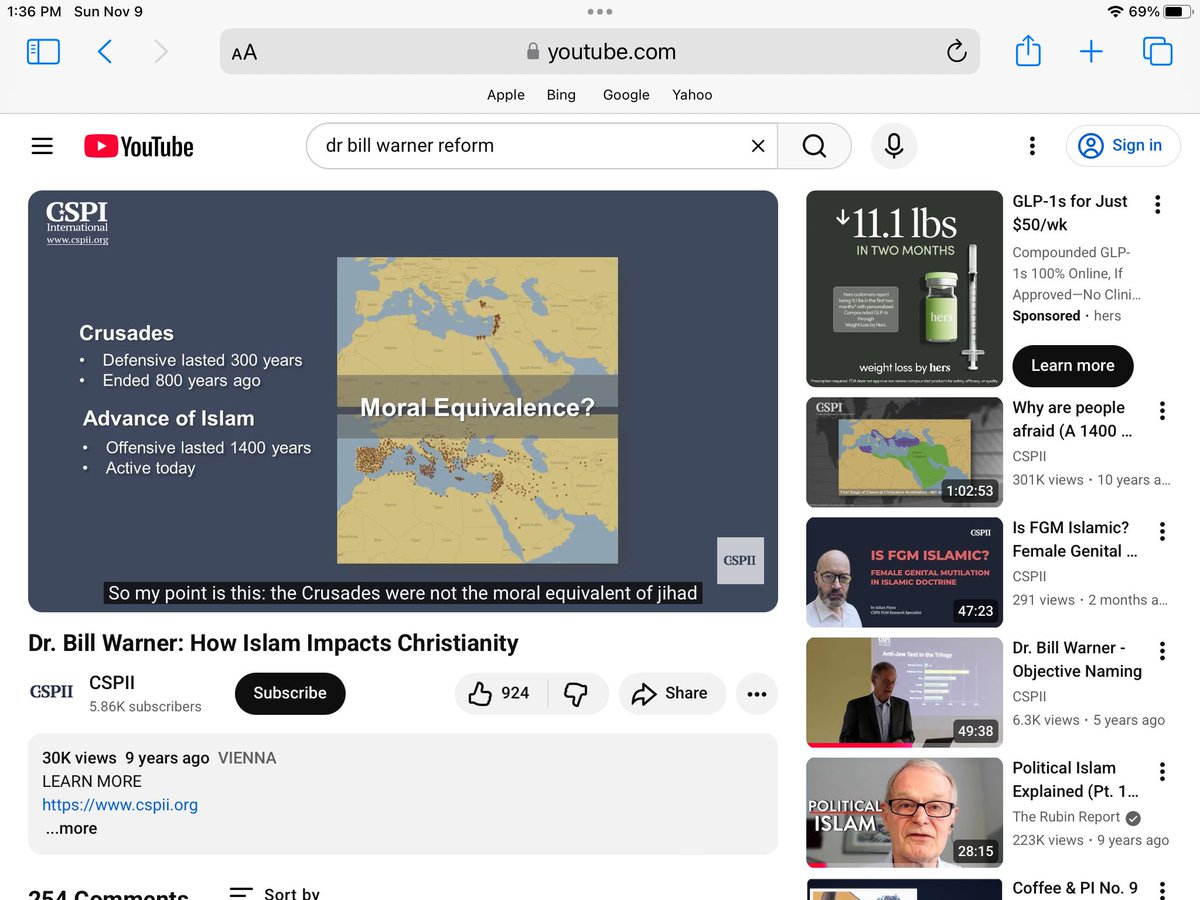1200x900 pixels.
Task: Share the Bill Warner video
Action: click(x=673, y=693)
